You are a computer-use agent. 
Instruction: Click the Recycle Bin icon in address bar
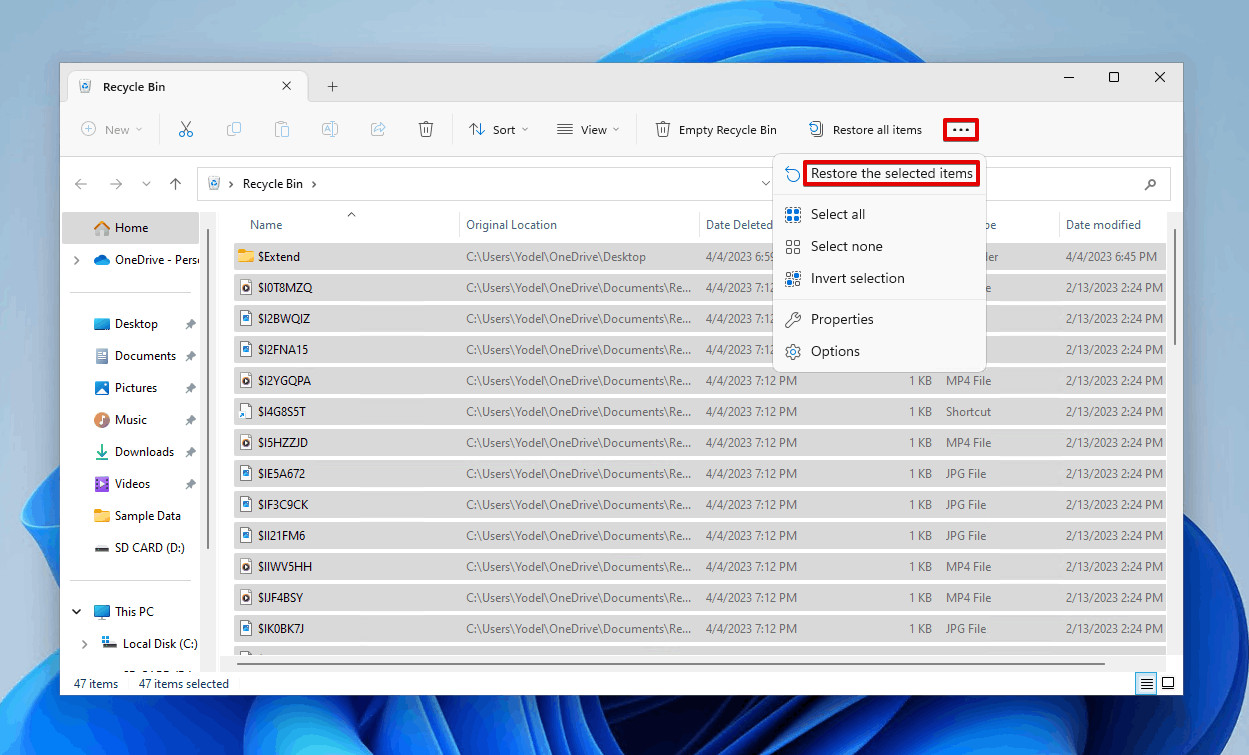coord(214,184)
